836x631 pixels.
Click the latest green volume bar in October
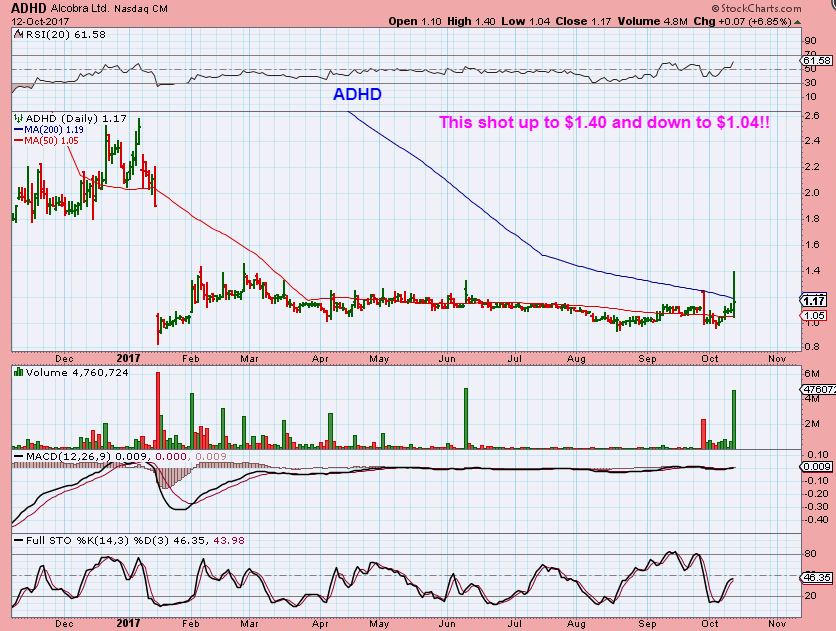[x=734, y=419]
